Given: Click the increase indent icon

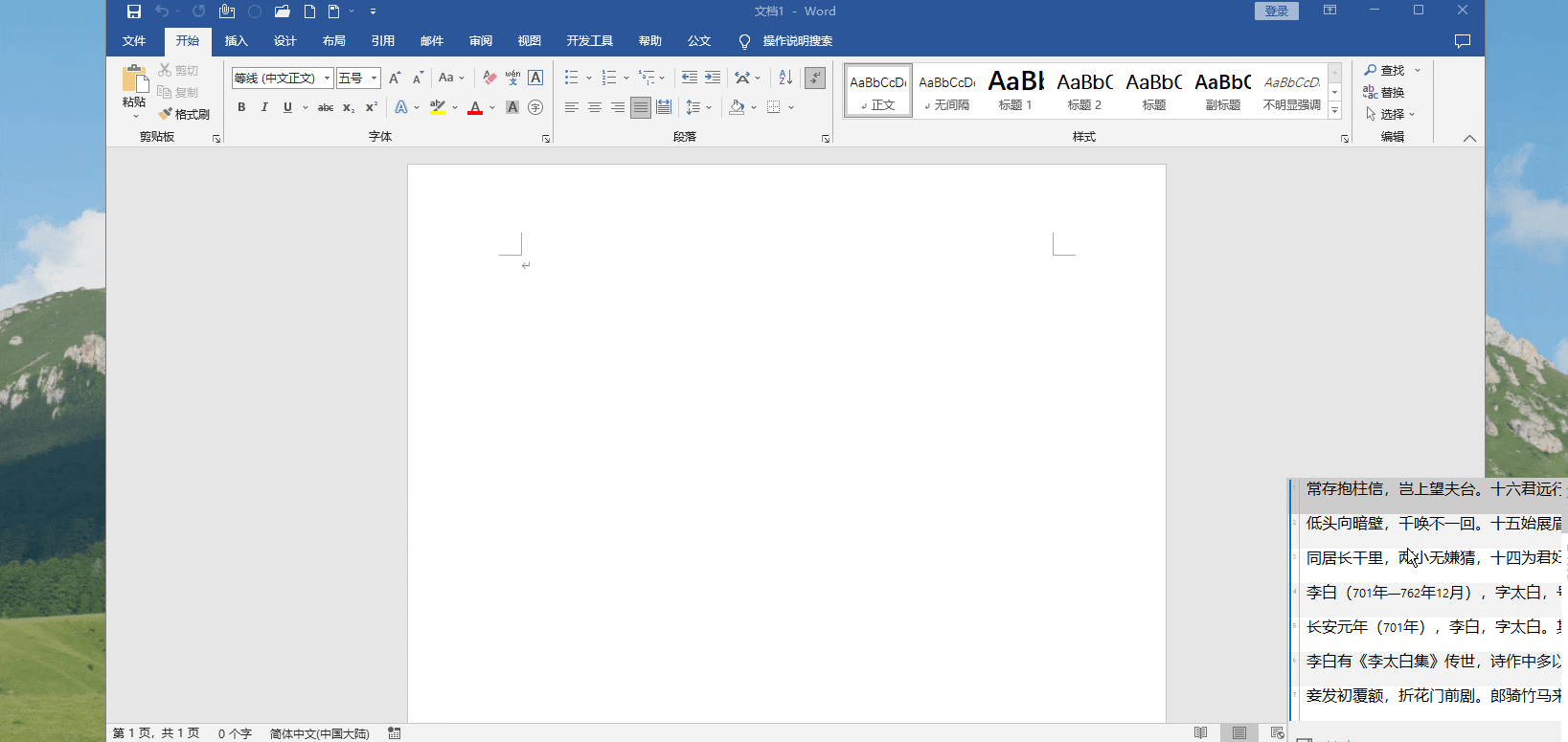Looking at the screenshot, I should pyautogui.click(x=713, y=78).
